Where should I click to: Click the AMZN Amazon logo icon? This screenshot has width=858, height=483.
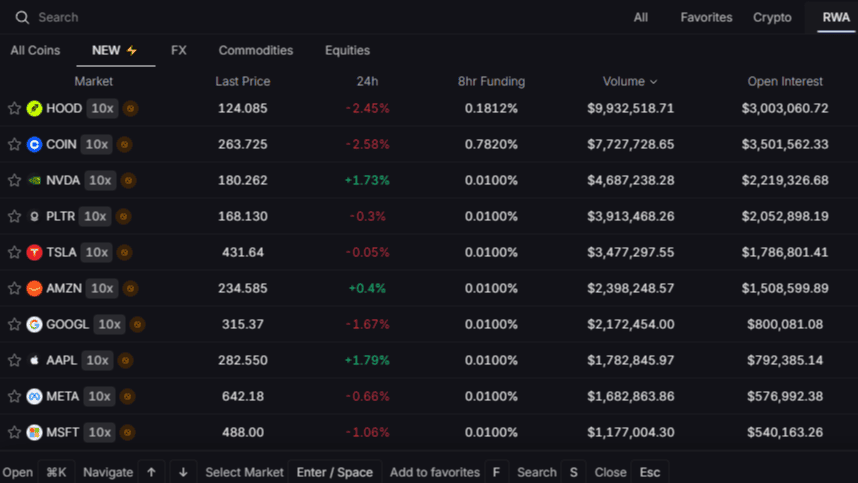click(x=34, y=288)
